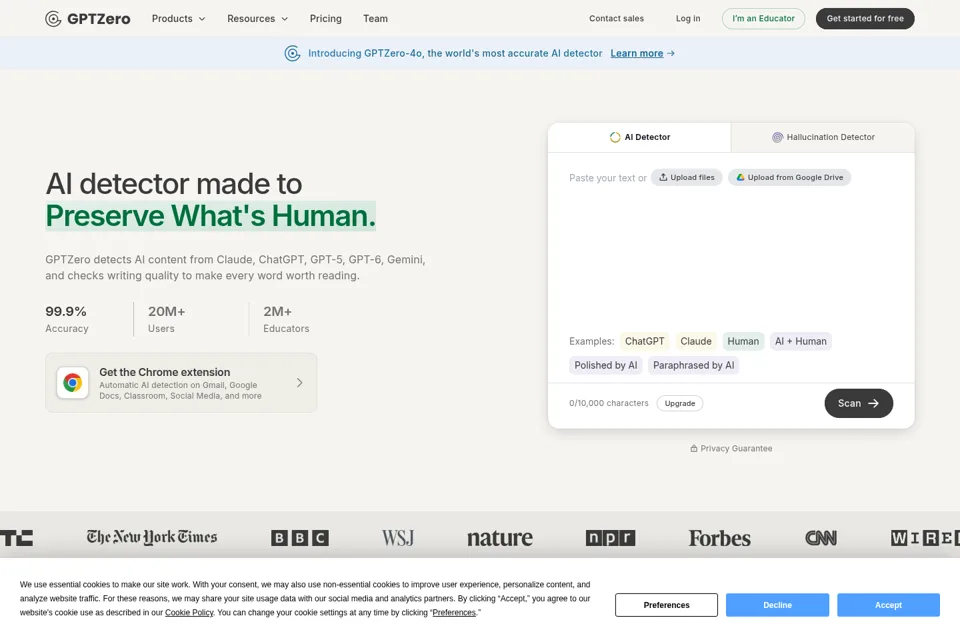Click the WSJ logo
Screen dimensions: 960x640
pyautogui.click(x=398, y=538)
